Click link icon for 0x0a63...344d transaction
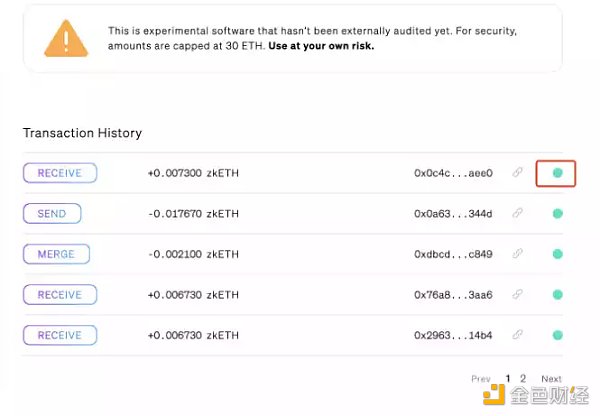 tap(517, 213)
